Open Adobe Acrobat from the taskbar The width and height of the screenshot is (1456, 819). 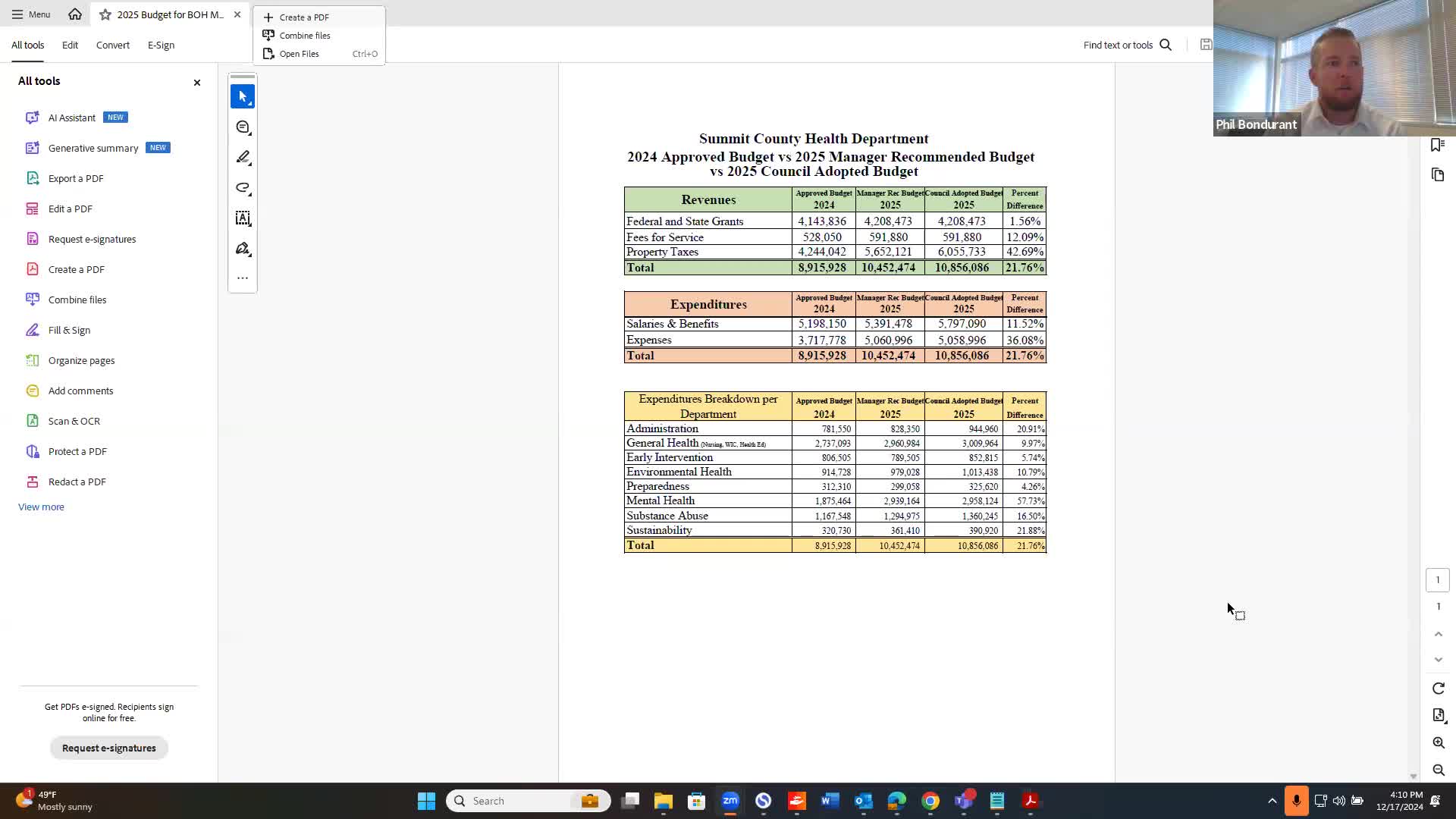[1031, 801]
